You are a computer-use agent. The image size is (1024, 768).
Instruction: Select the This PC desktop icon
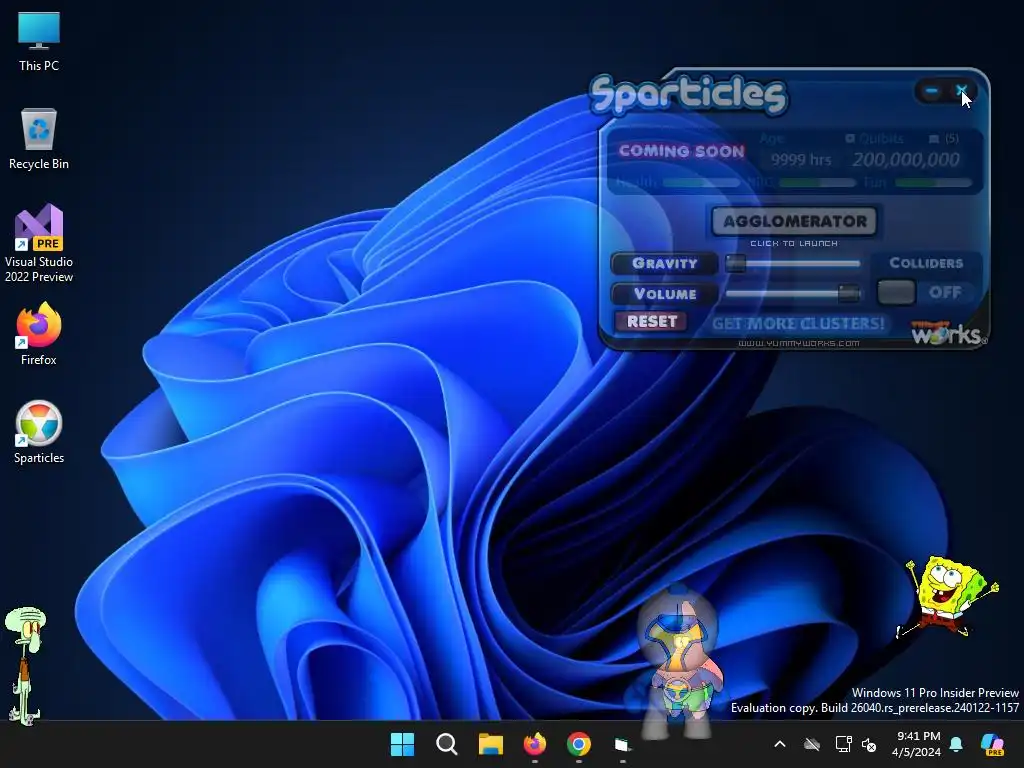click(x=39, y=42)
